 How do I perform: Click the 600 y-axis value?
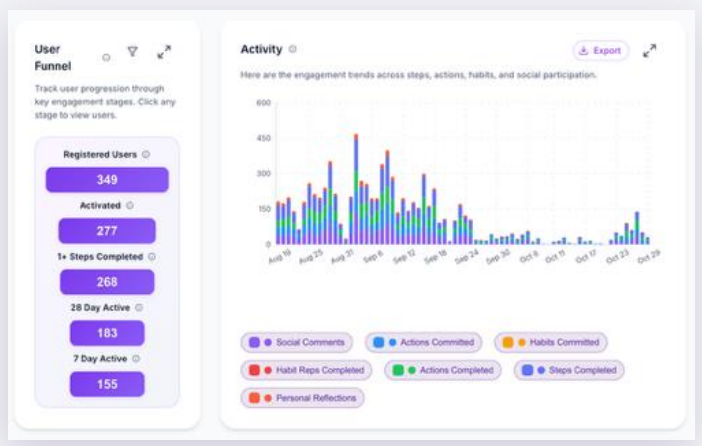click(x=263, y=103)
